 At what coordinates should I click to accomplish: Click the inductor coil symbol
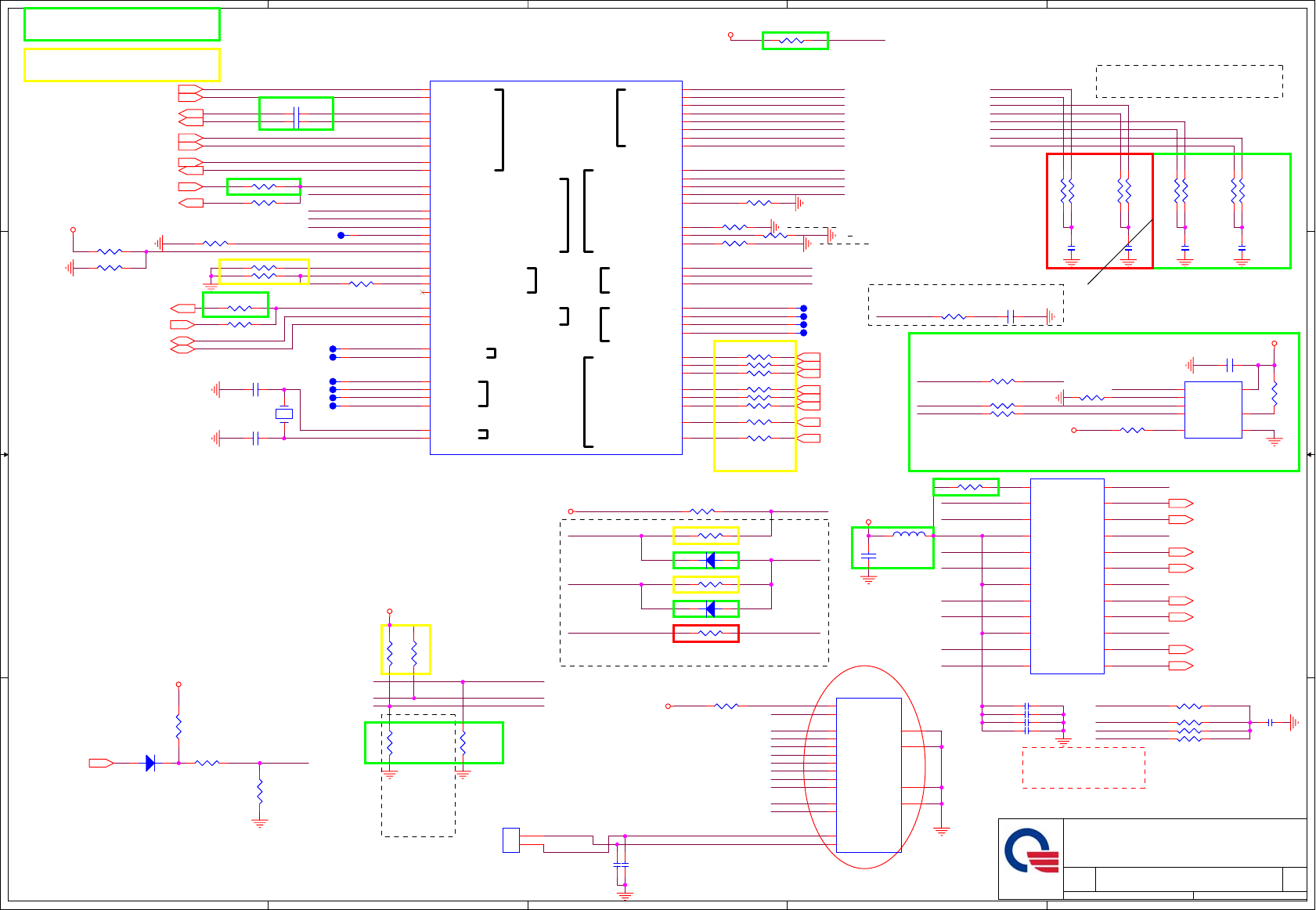click(x=909, y=536)
